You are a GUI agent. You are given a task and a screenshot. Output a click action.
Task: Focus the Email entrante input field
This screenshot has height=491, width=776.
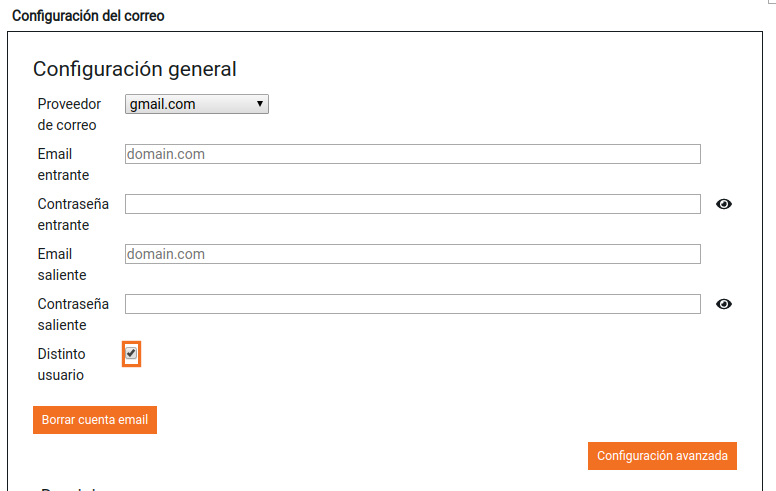click(412, 154)
